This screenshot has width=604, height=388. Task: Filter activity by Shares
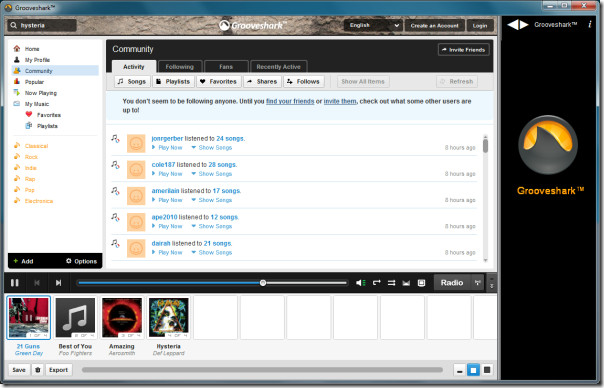pos(262,82)
